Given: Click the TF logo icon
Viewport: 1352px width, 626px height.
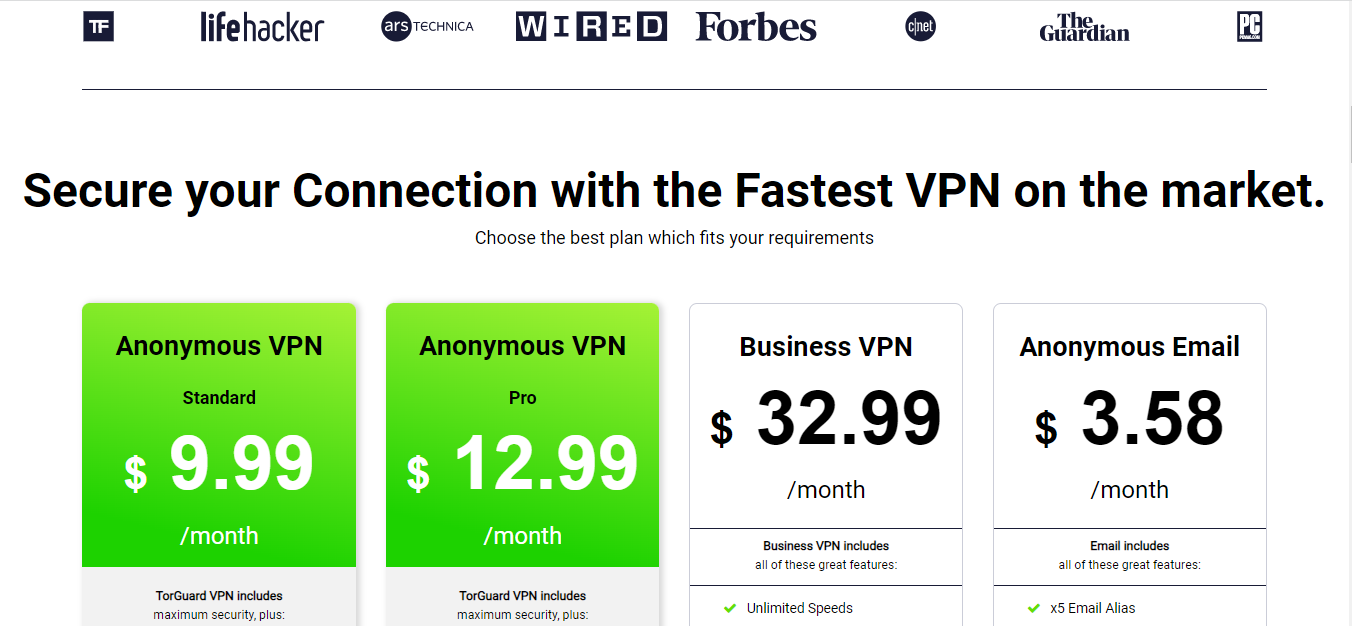Looking at the screenshot, I should click(x=98, y=26).
